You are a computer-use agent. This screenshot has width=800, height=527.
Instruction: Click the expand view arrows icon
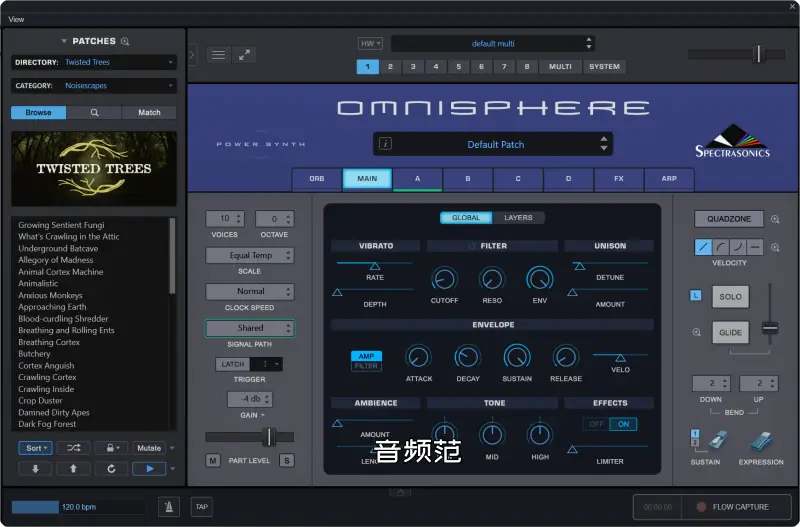coord(244,55)
